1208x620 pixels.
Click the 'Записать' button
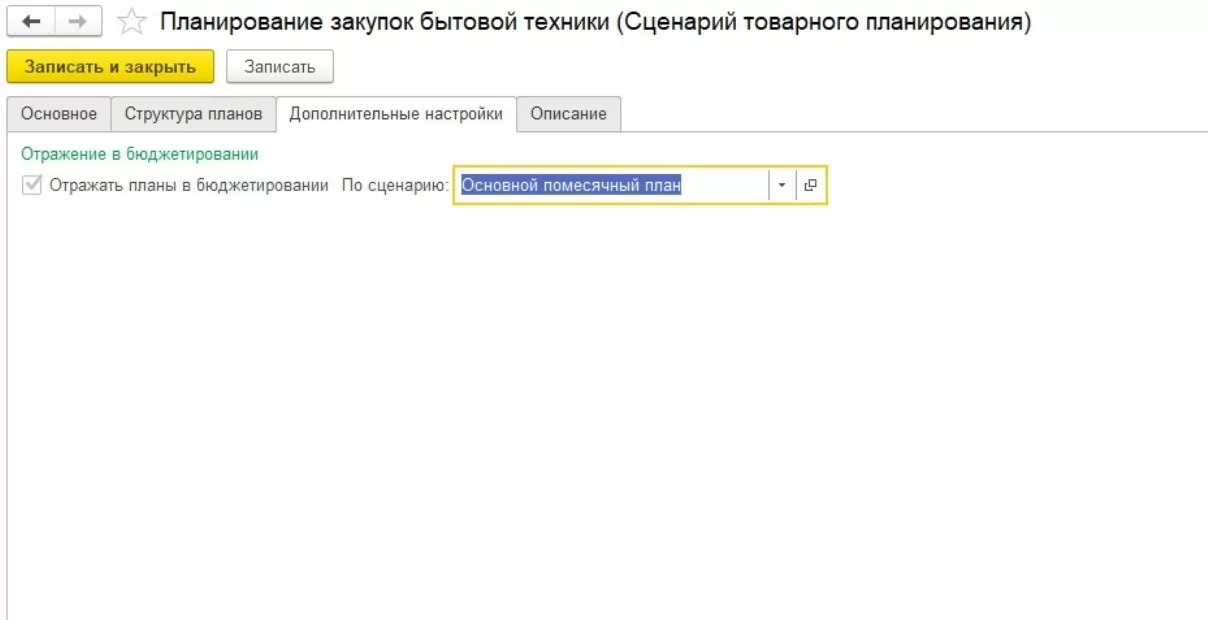tap(280, 67)
